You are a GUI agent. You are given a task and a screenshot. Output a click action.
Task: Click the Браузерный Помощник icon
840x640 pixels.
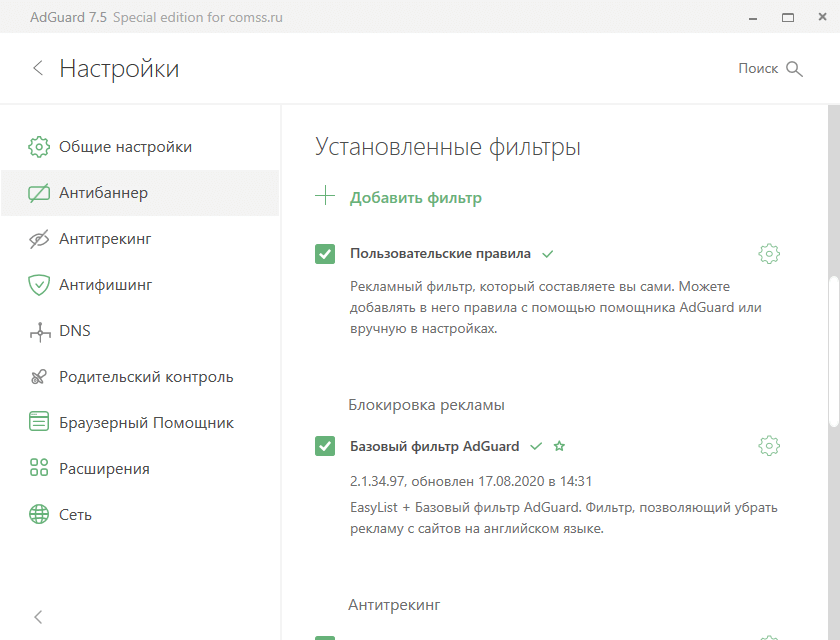(x=39, y=421)
